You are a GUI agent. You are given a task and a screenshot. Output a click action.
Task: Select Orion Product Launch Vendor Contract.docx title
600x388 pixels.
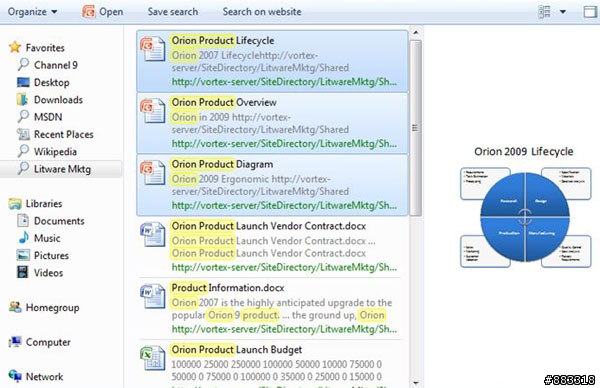pyautogui.click(x=269, y=226)
